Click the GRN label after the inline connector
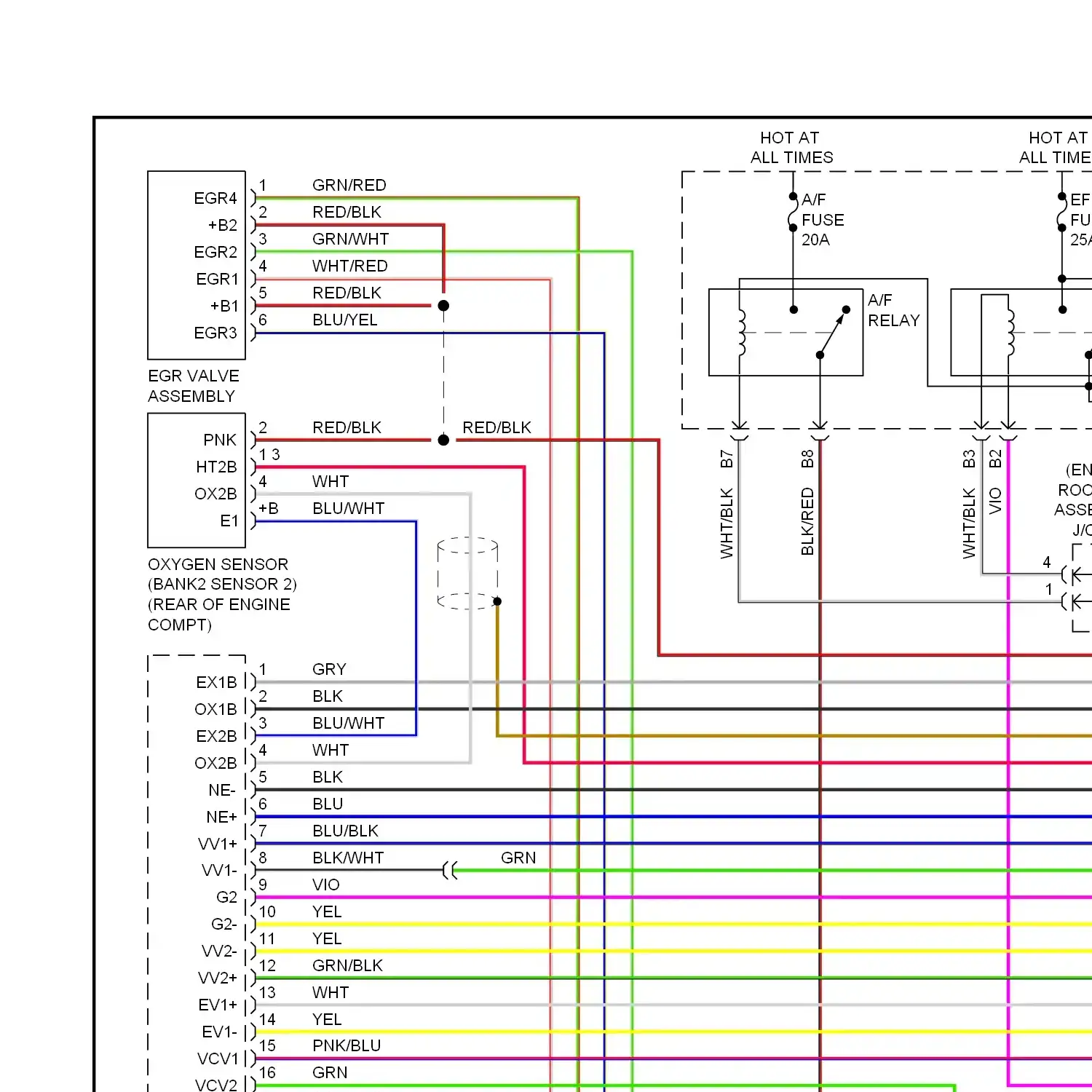1092x1092 pixels. 518,858
